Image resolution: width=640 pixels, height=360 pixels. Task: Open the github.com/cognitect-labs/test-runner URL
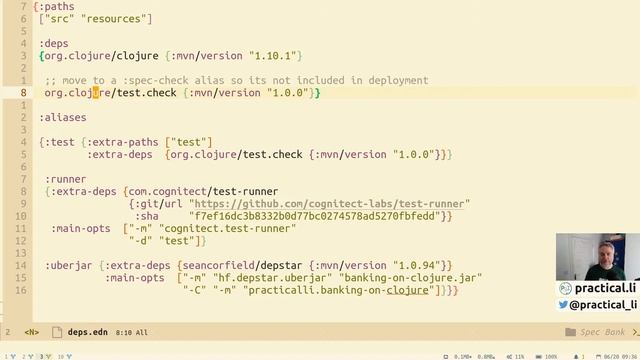pyautogui.click(x=330, y=204)
